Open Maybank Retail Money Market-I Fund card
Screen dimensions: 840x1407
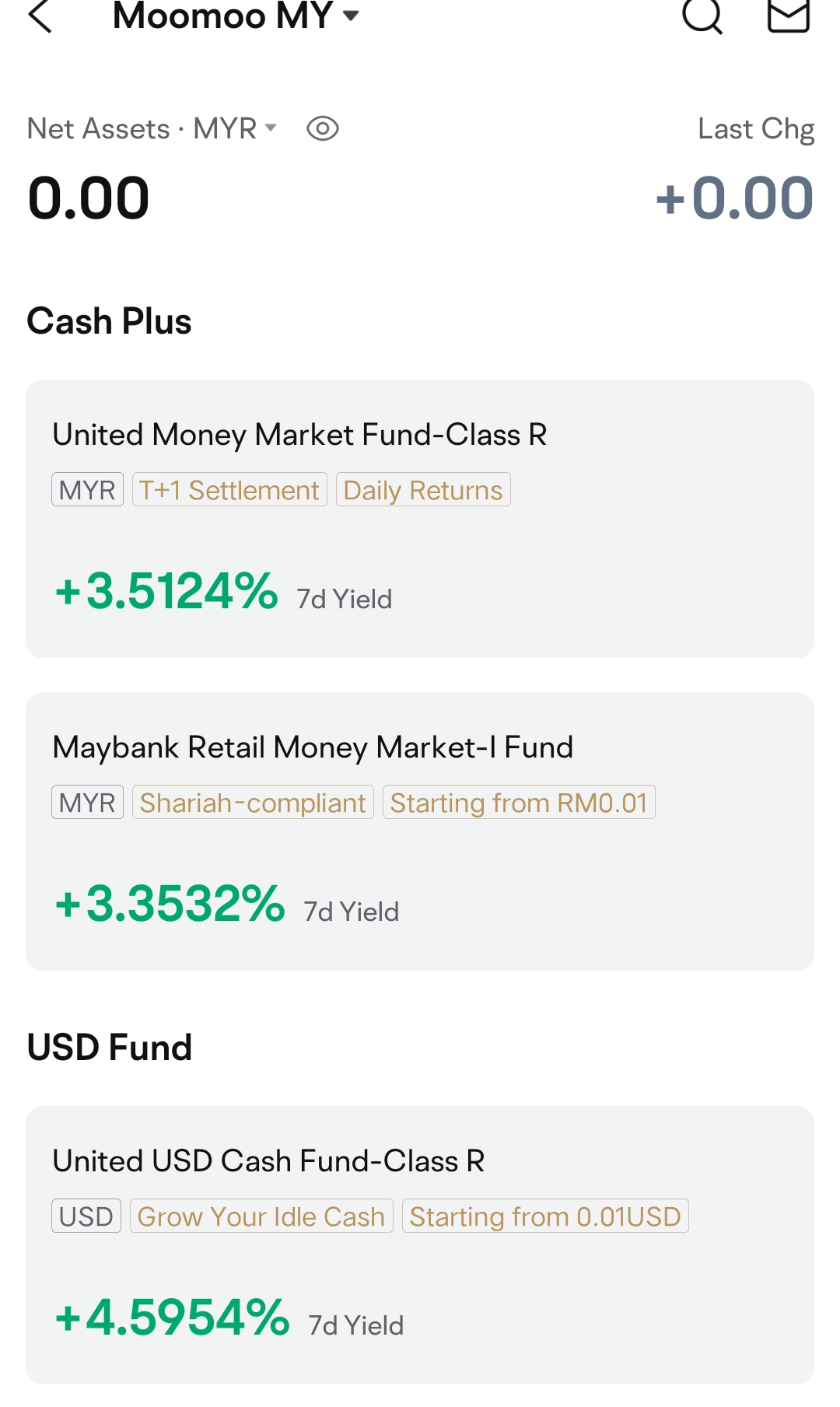click(x=420, y=831)
